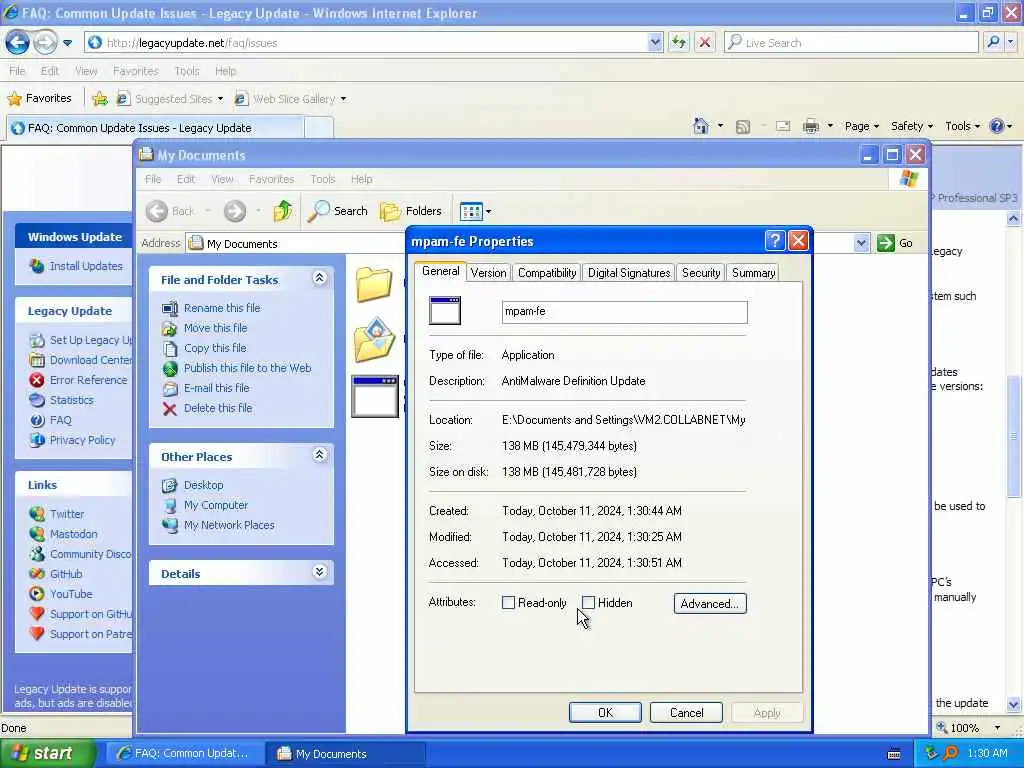The height and width of the screenshot is (768, 1024).
Task: Expand the Details panel
Action: 319,573
